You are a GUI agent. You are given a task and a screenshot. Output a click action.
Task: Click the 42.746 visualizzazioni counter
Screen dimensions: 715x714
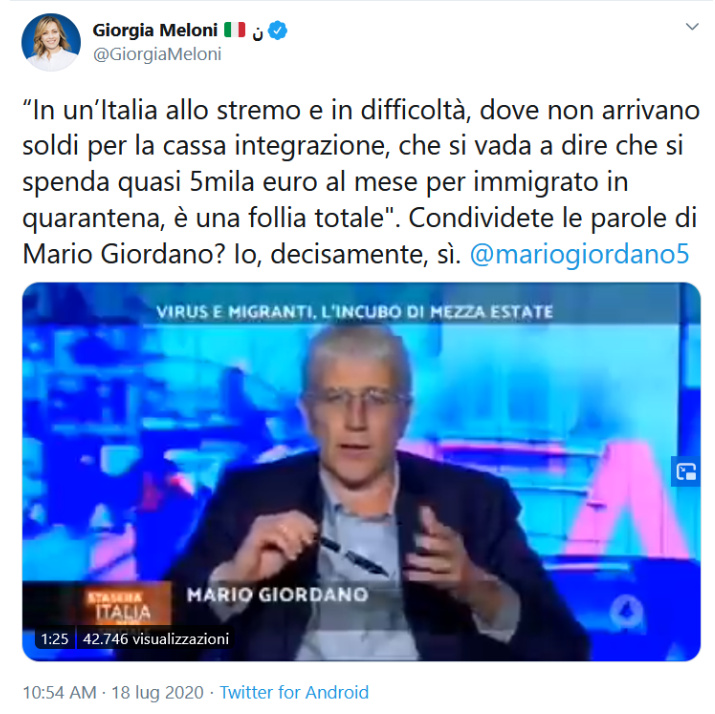tap(155, 639)
